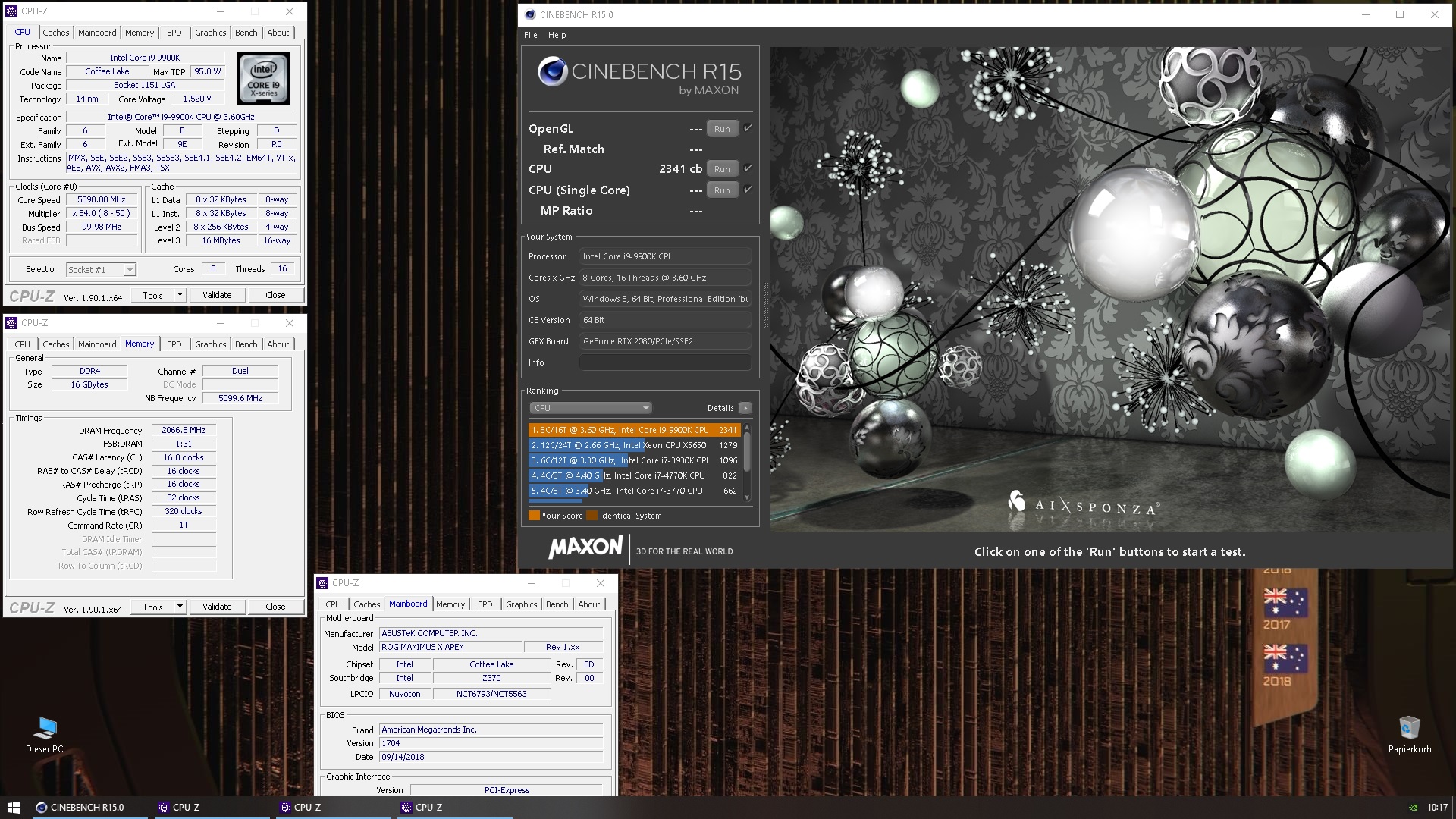Click Validate in Memory CPU-Z window
Image resolution: width=1456 pixels, height=819 pixels.
click(x=217, y=607)
